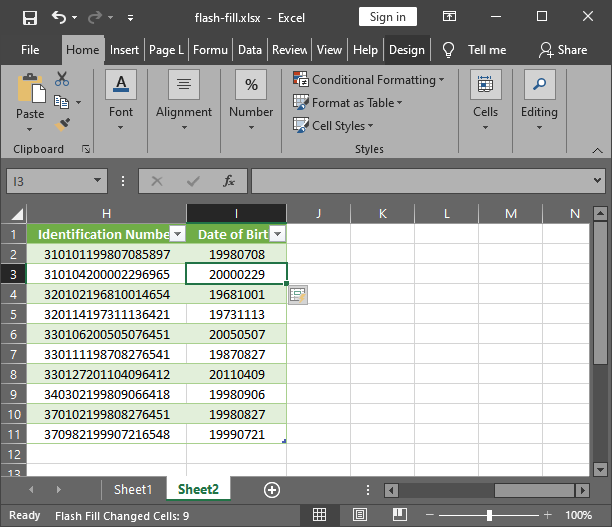This screenshot has width=612, height=527.
Task: Switch to the Insert tab
Action: coord(124,50)
